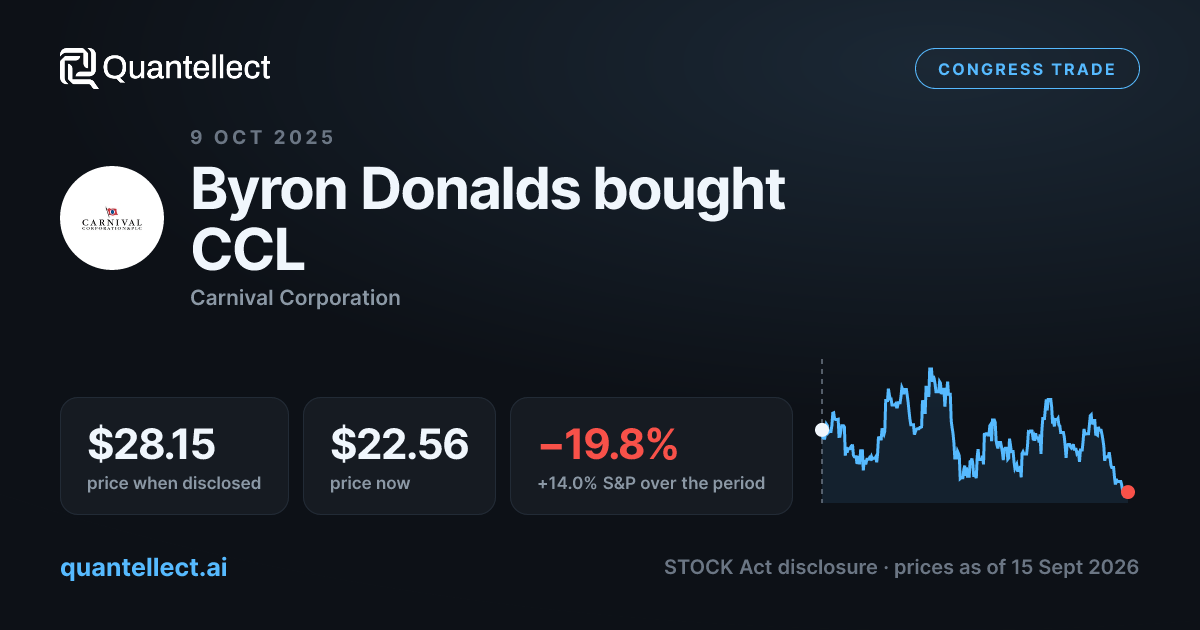The width and height of the screenshot is (1200, 630).
Task: Click the 9 OCT 2025 date label
Action: (x=262, y=138)
